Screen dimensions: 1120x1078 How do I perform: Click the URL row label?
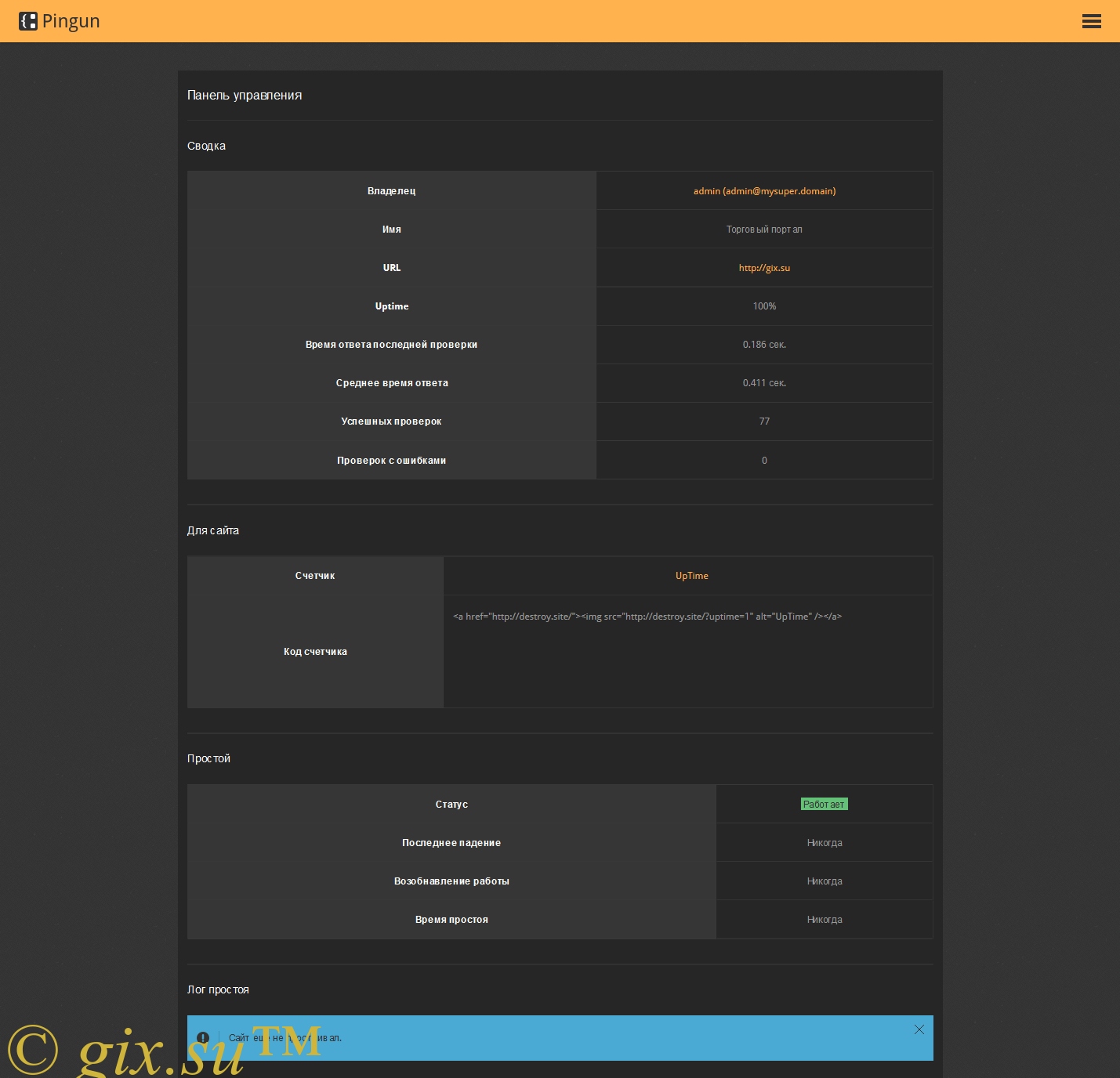tap(391, 268)
